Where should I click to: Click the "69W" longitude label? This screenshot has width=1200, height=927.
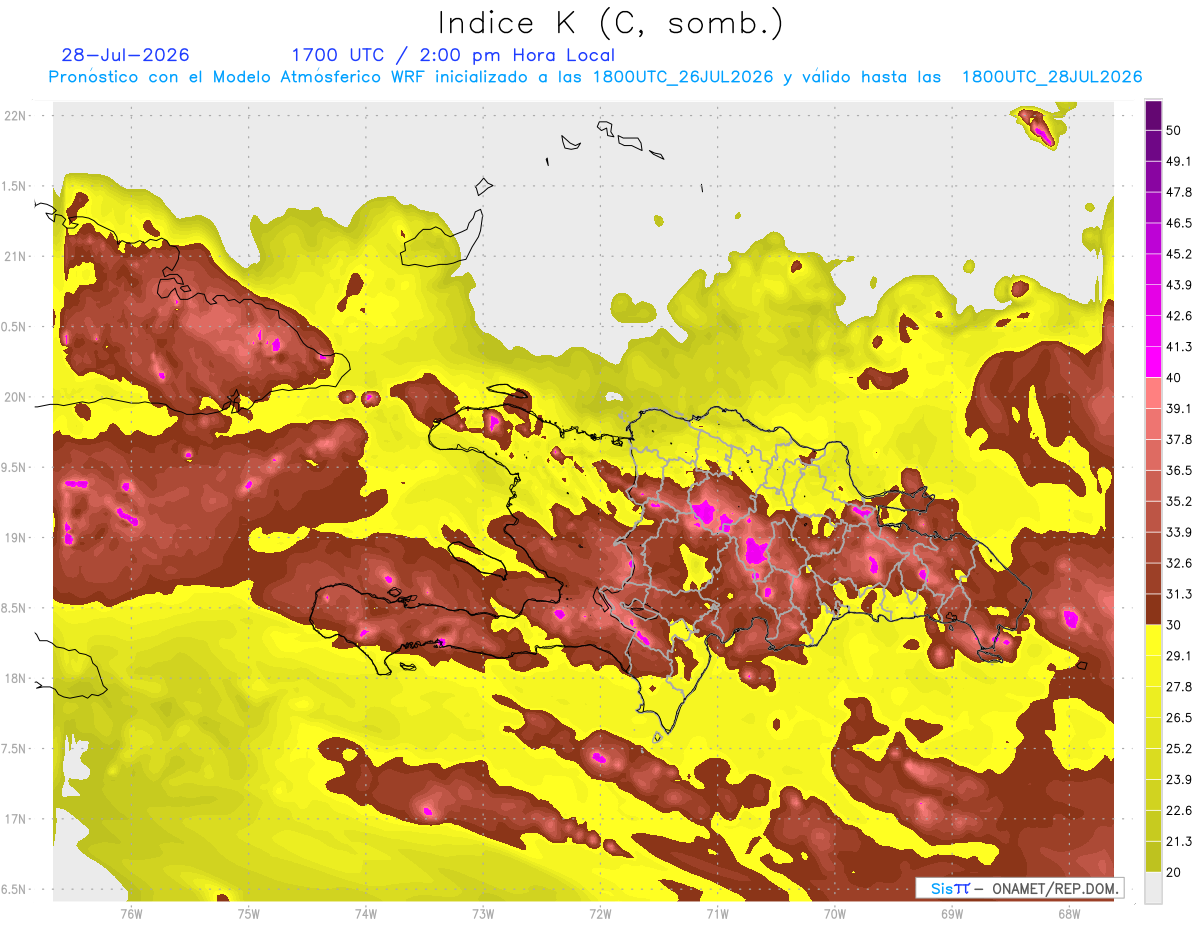tap(952, 914)
